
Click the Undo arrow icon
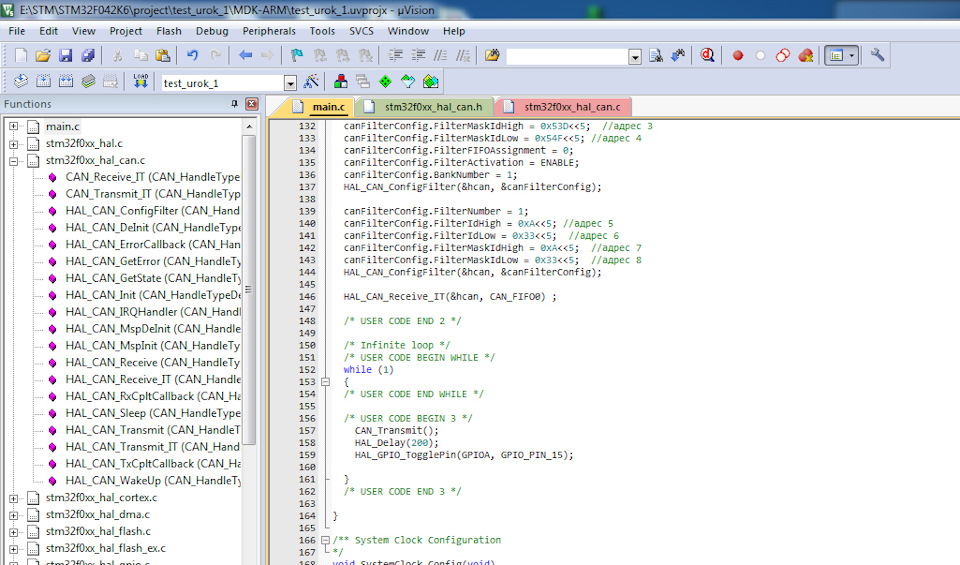point(192,56)
